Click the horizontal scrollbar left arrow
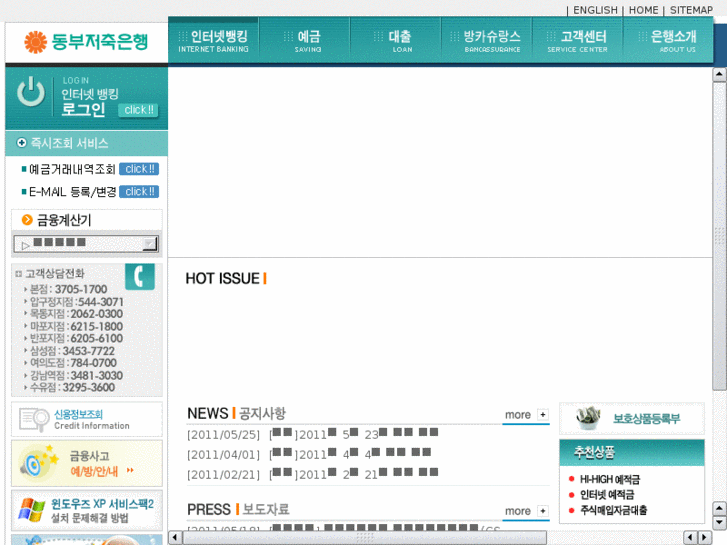This screenshot has width=727, height=545. [x=175, y=538]
